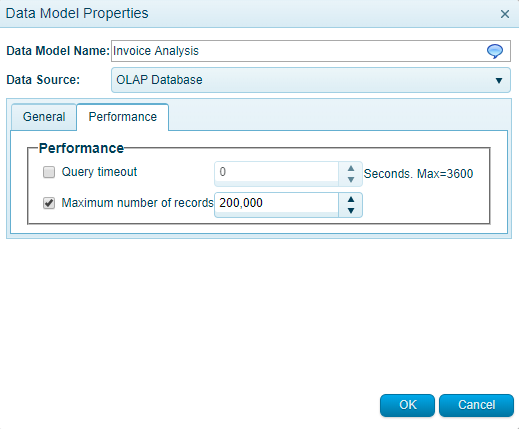Click the Maximum number of records label
The width and height of the screenshot is (519, 429).
point(137,203)
